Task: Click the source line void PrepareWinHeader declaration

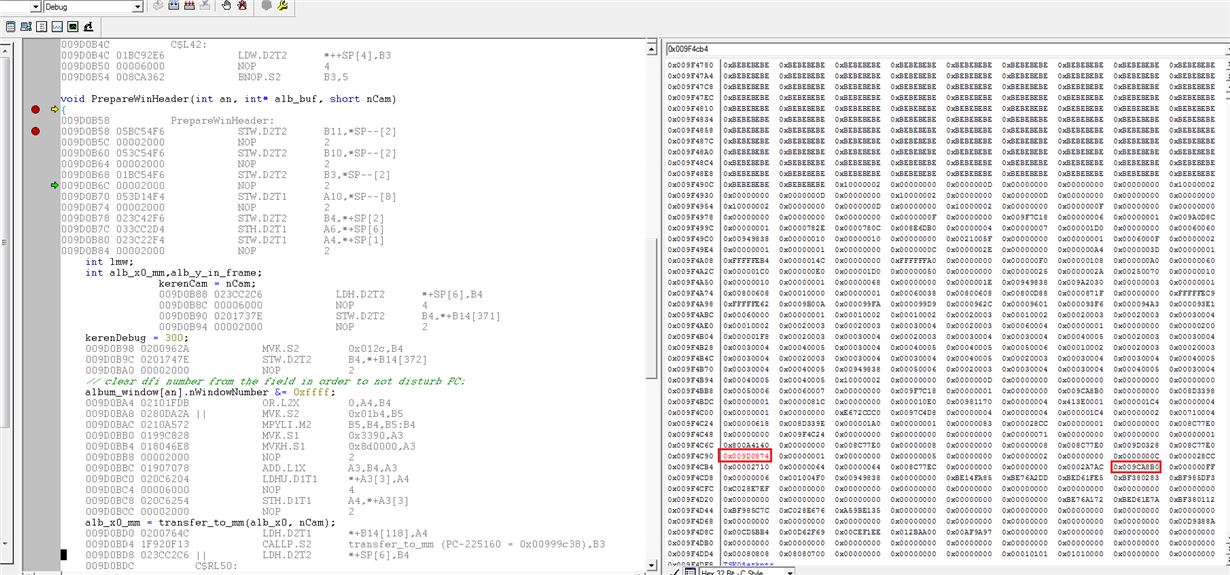Action: click(228, 99)
